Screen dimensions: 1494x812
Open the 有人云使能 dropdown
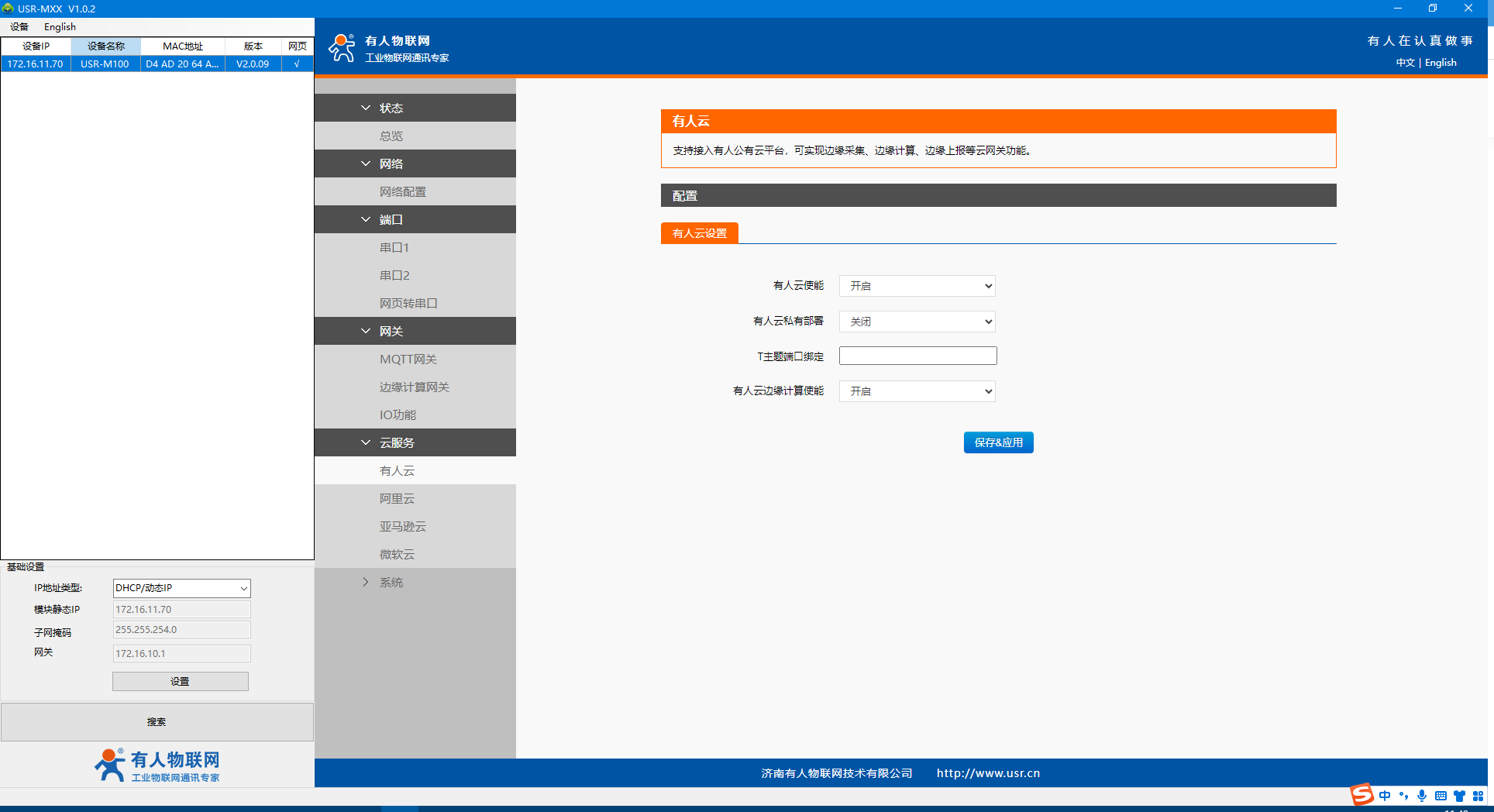pos(917,286)
